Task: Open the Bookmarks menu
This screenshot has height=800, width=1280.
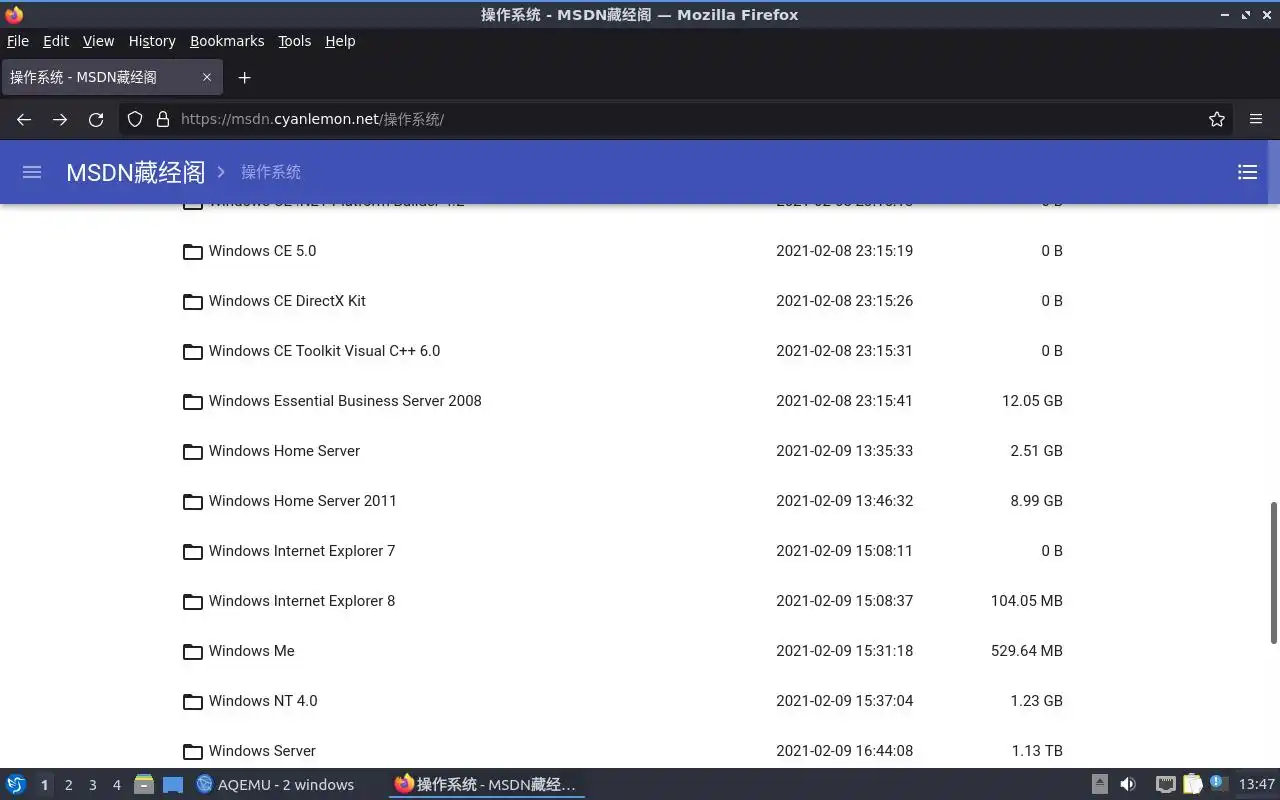Action: click(x=227, y=41)
